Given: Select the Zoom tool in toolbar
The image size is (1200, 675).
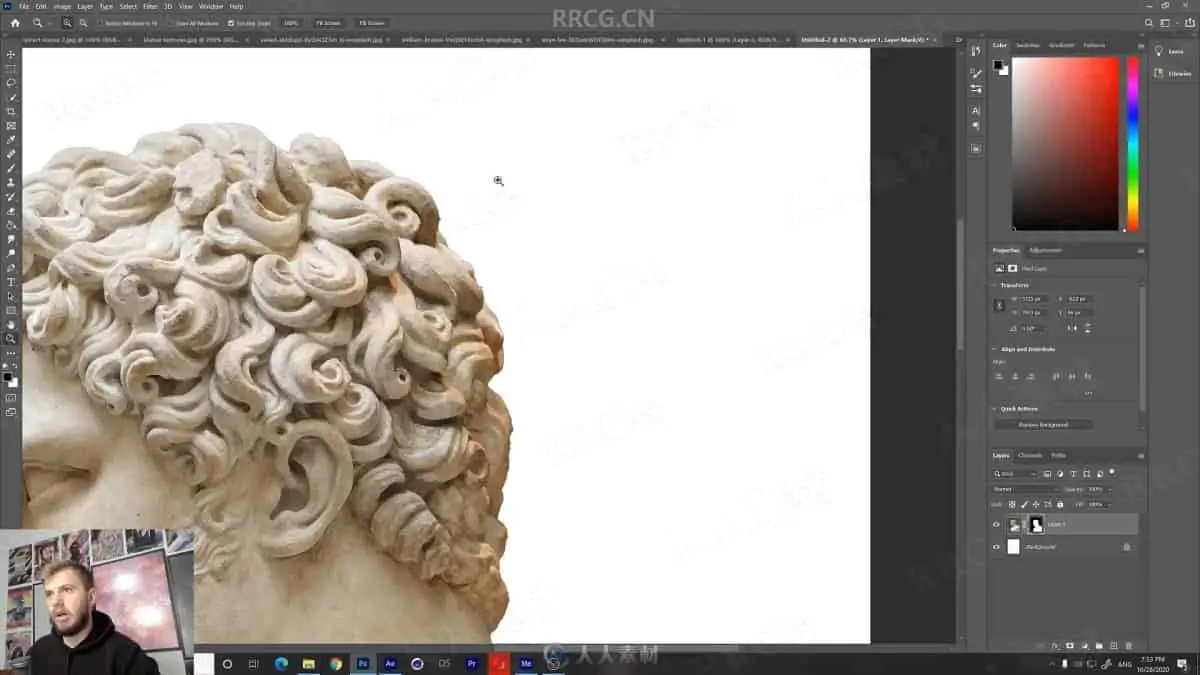Looking at the screenshot, I should [11, 339].
